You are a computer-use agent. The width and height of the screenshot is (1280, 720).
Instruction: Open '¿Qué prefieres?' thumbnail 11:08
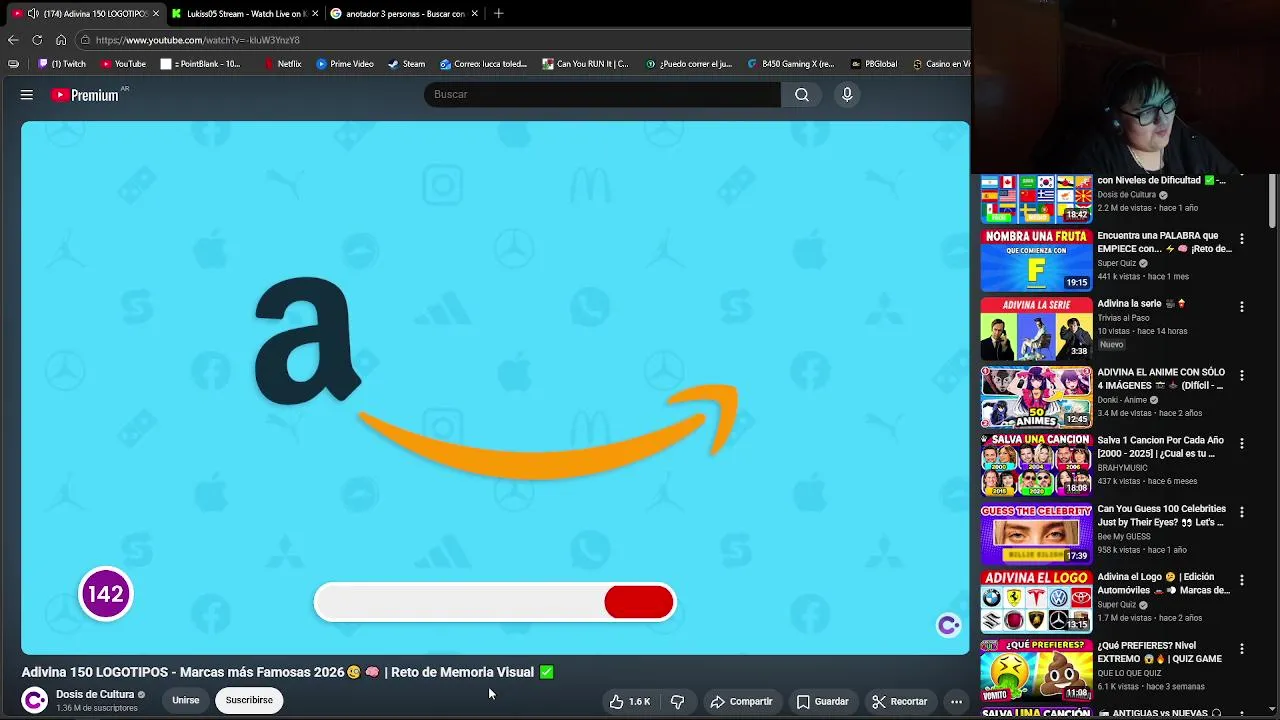[x=1036, y=671]
